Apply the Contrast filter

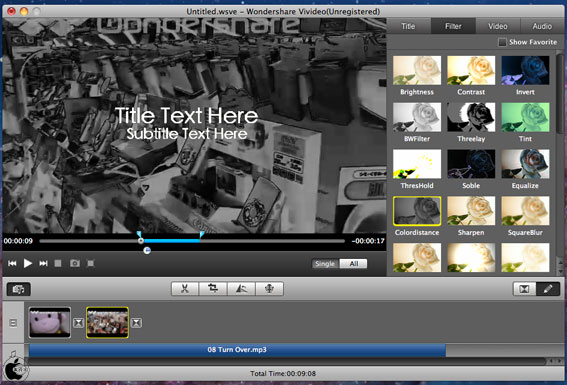click(471, 70)
